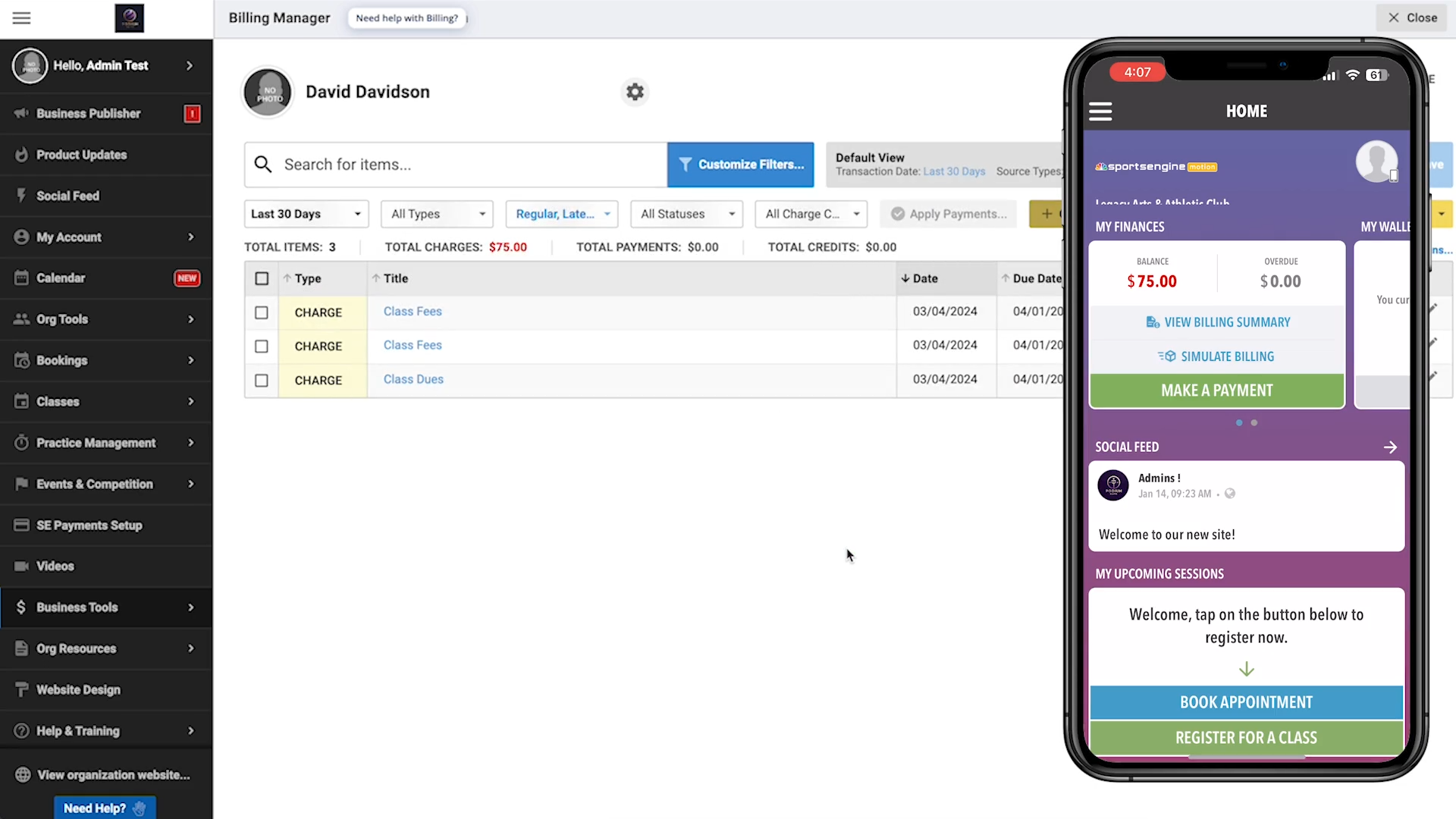Open Social Feed arrow on phone
Screen dimensions: 1456x819
coord(1390,447)
